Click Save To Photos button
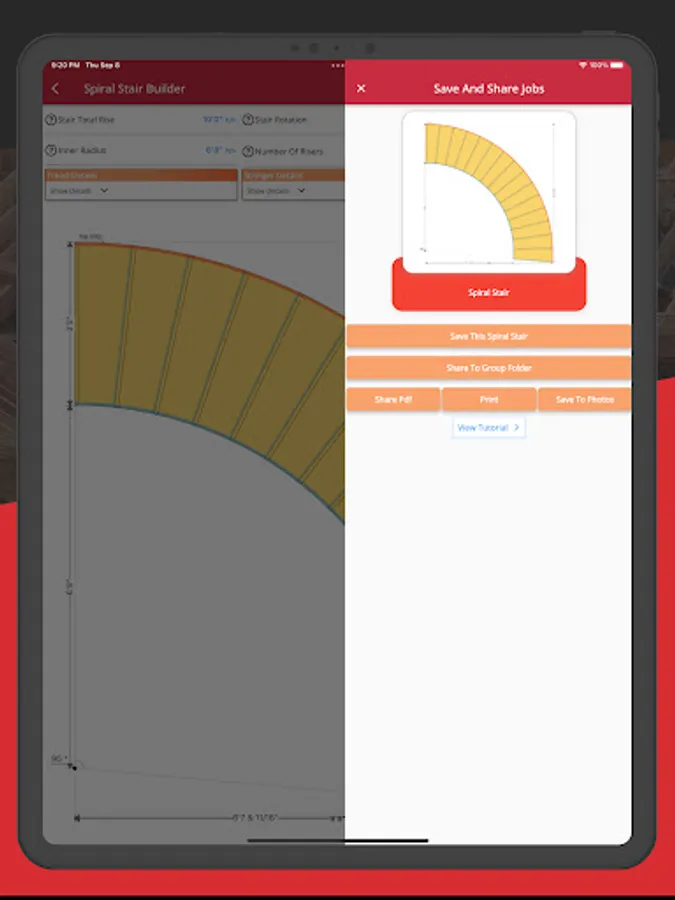The width and height of the screenshot is (675, 900). tap(584, 399)
